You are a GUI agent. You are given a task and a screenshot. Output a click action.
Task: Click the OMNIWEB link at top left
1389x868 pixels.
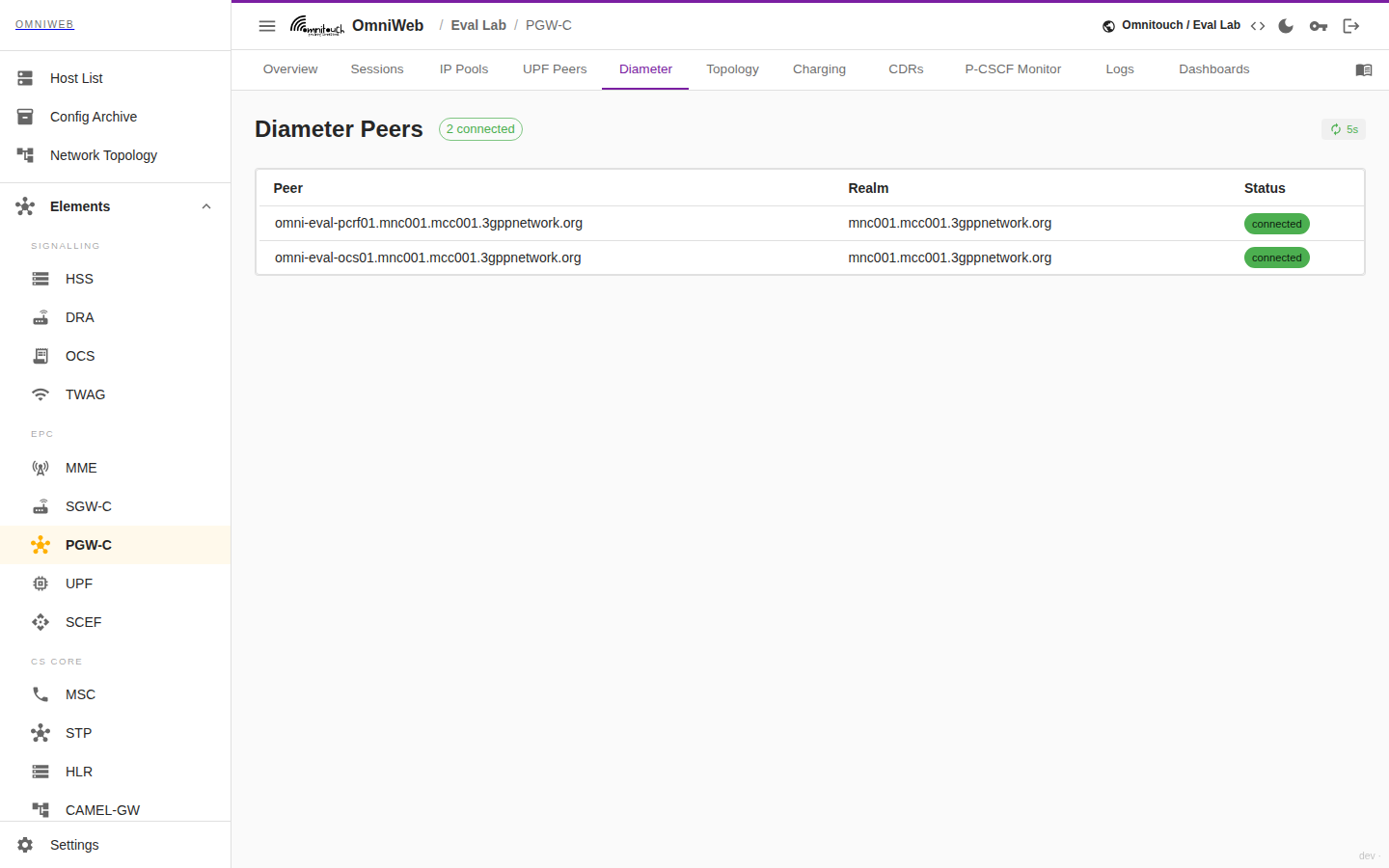[44, 24]
